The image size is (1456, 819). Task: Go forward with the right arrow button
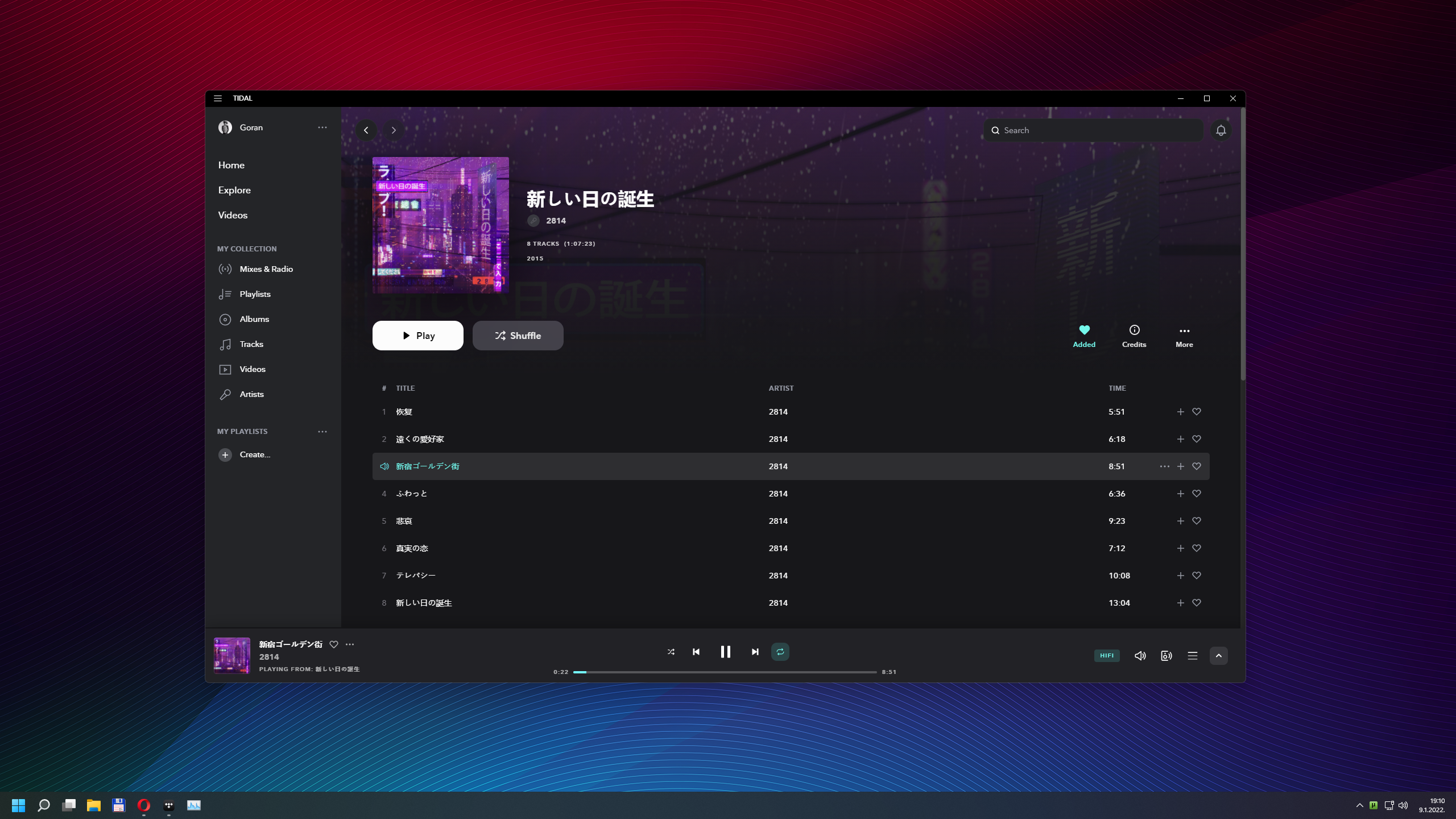(394, 130)
